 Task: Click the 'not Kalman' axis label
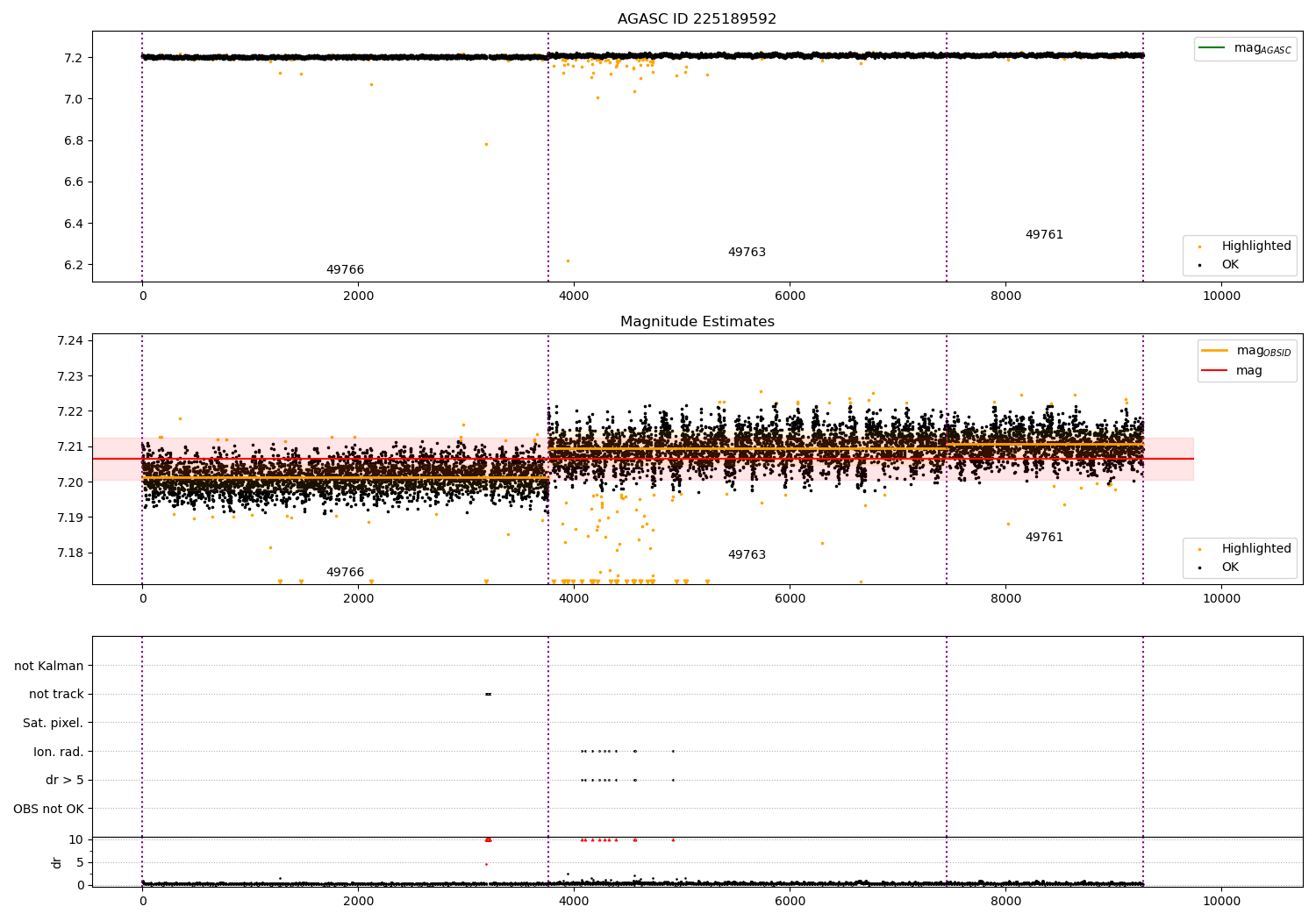pos(49,667)
